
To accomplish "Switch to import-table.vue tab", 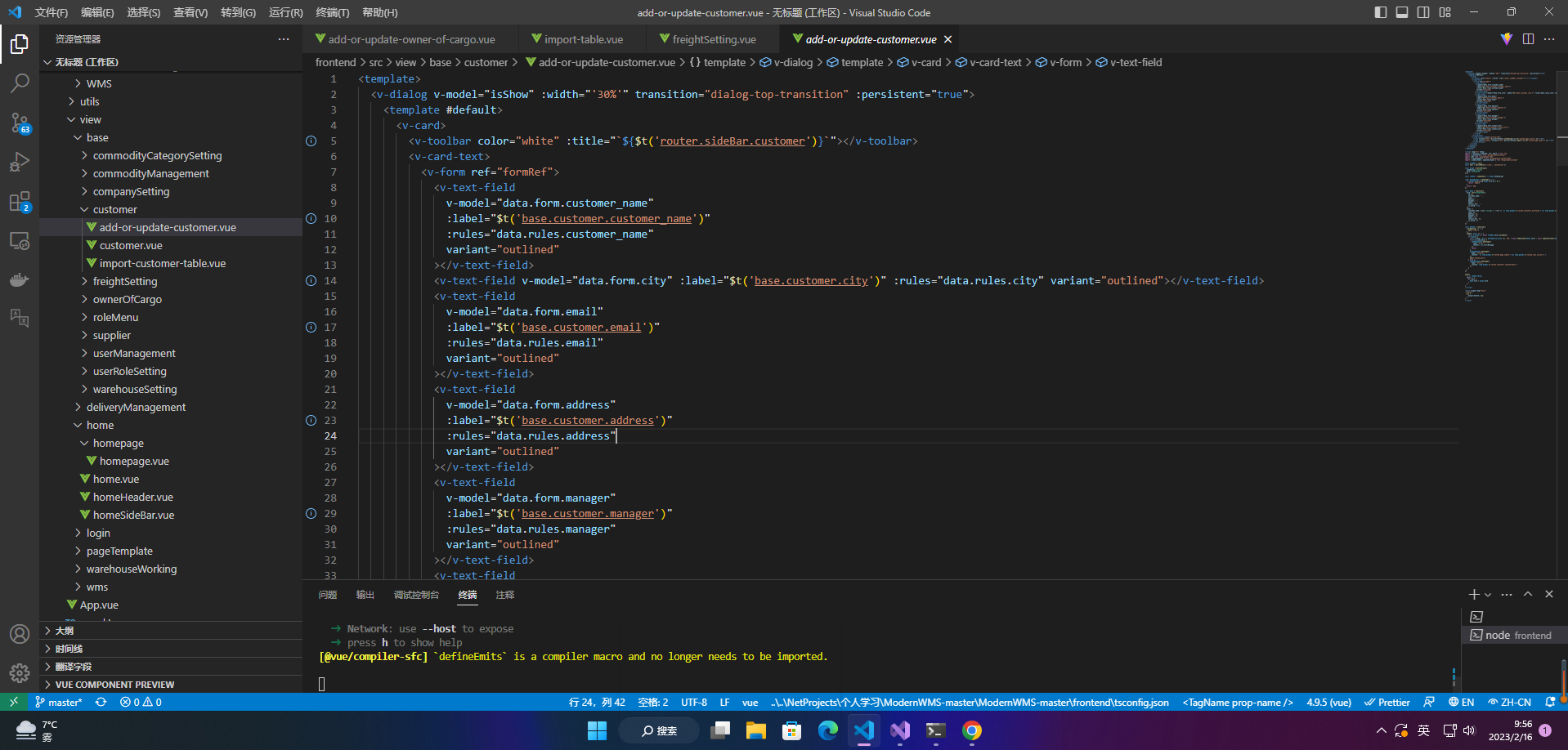I will point(582,39).
